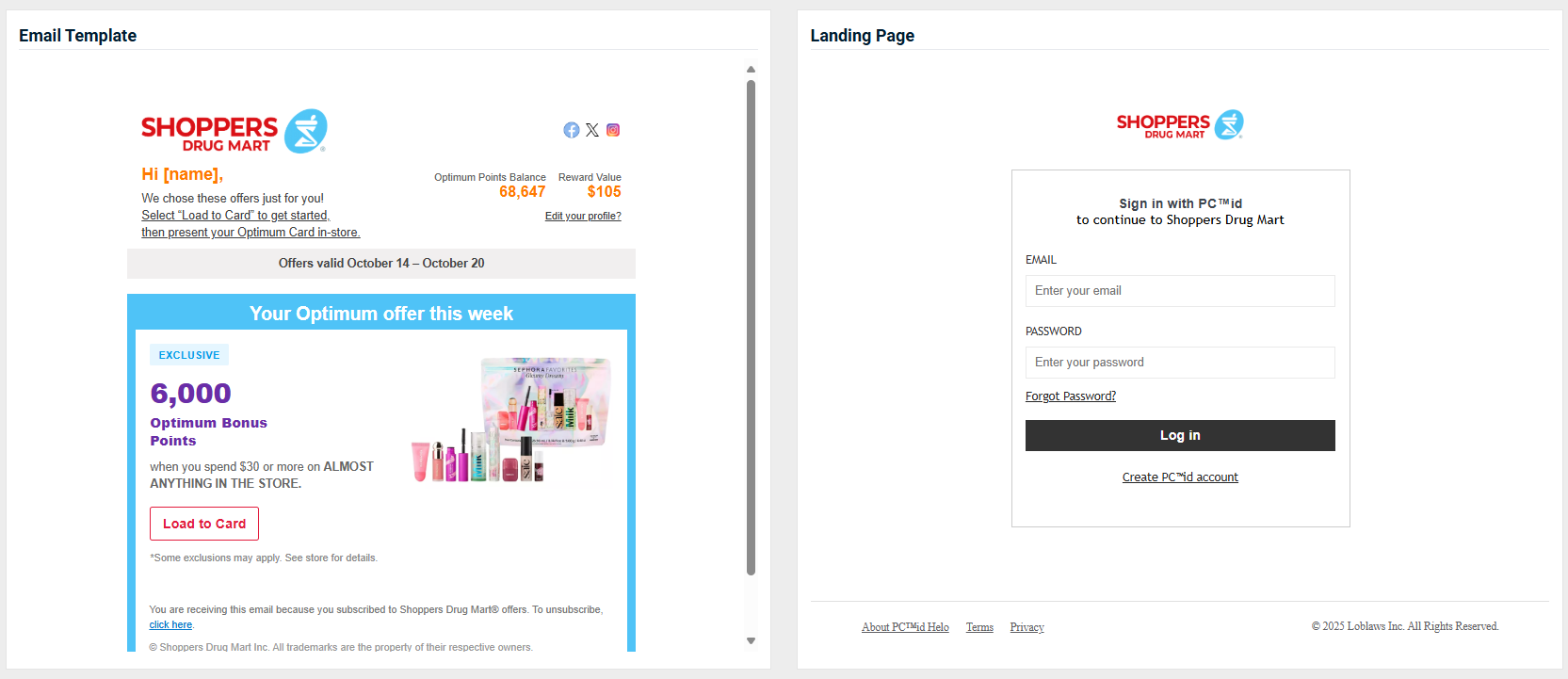This screenshot has height=679, width=1568.
Task: Focus the Enter your email field
Action: tap(1180, 291)
